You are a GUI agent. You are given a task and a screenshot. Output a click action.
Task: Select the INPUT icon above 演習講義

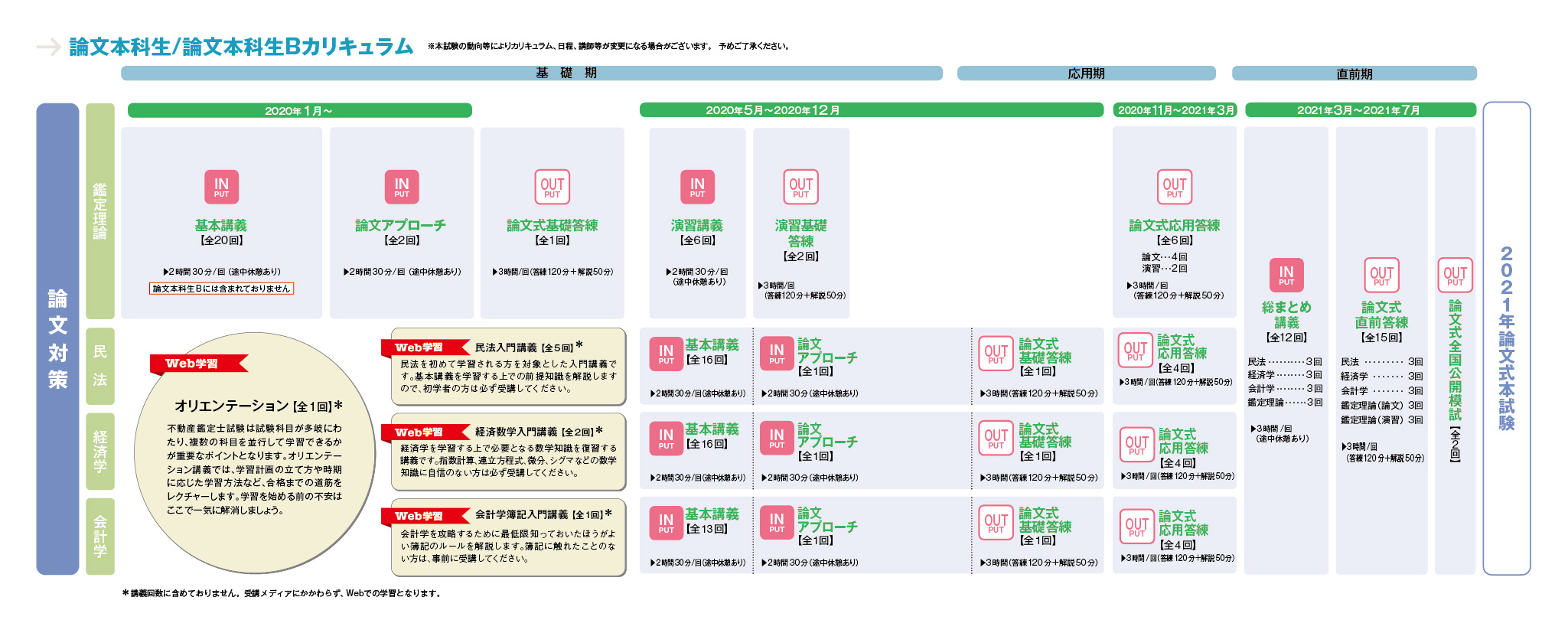[x=697, y=187]
